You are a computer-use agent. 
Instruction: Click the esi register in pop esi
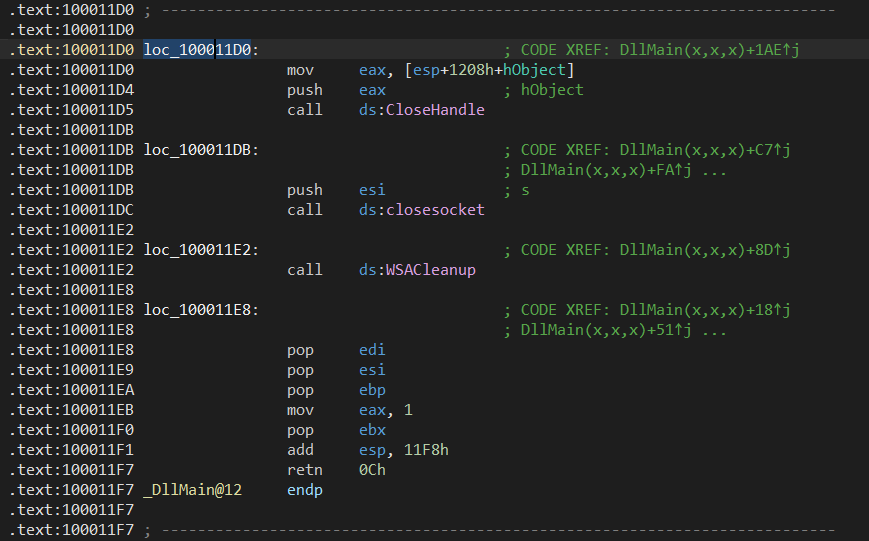(x=372, y=370)
